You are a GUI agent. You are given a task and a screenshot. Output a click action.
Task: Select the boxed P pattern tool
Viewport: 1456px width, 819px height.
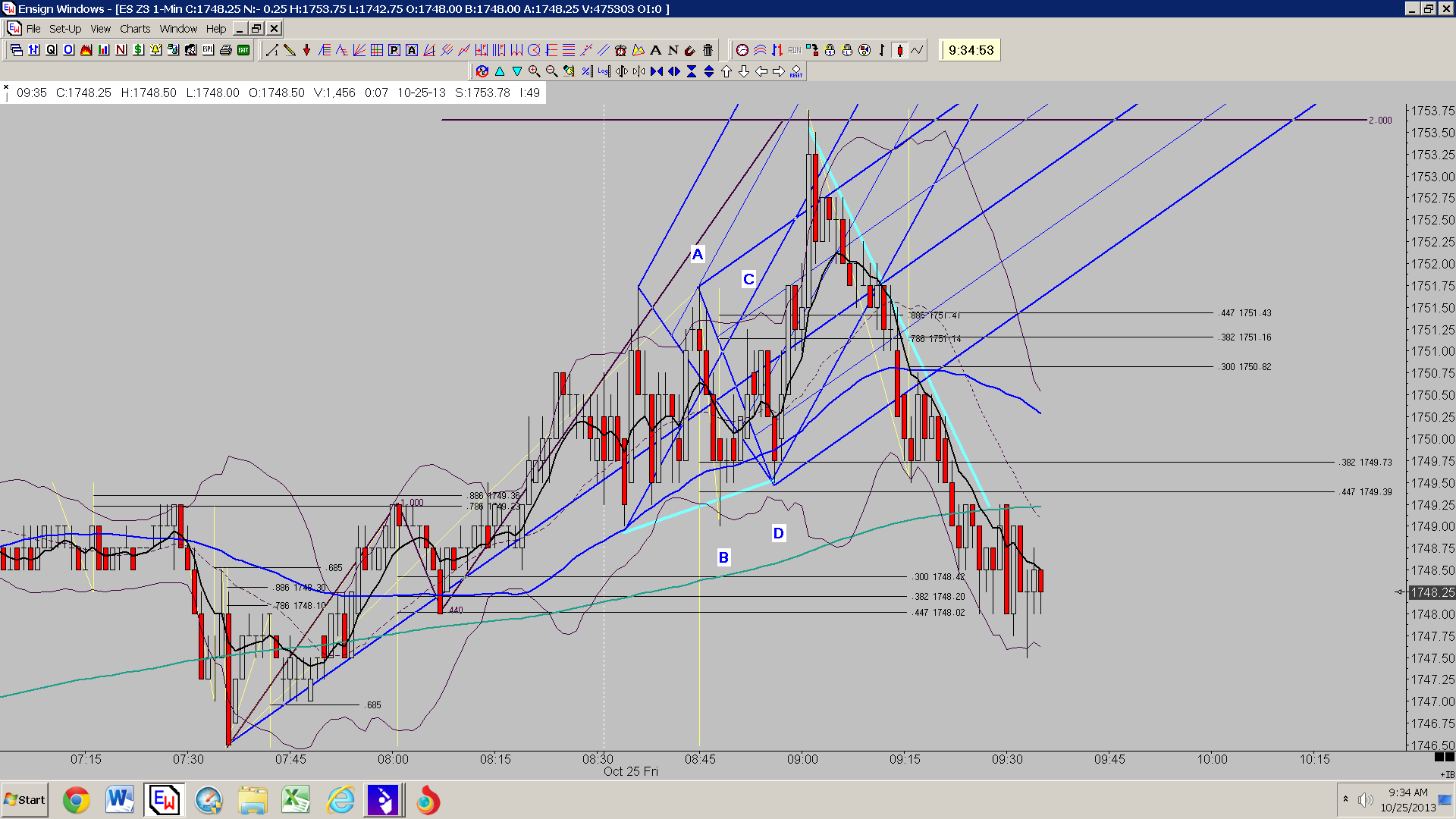point(394,50)
